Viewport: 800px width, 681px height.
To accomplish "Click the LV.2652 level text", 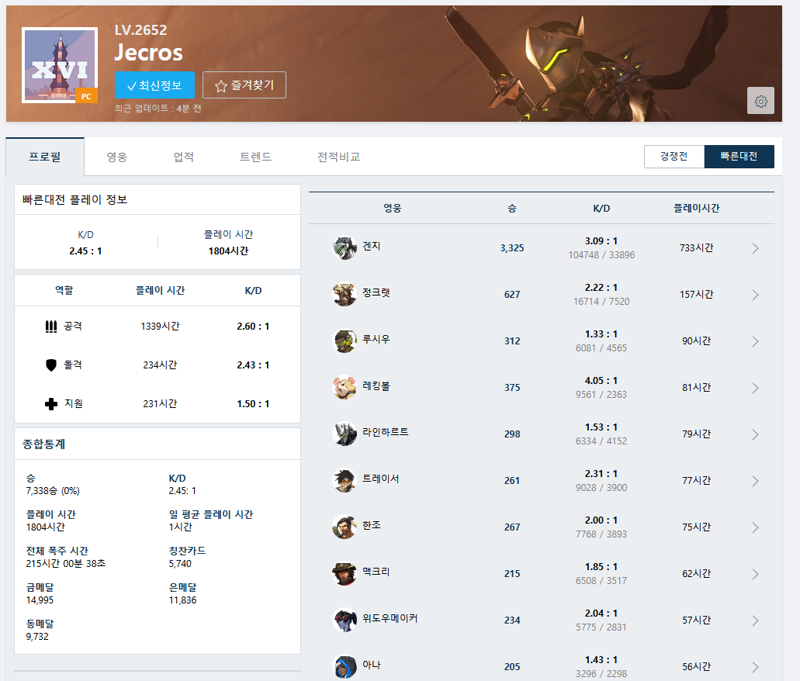I will tap(141, 30).
